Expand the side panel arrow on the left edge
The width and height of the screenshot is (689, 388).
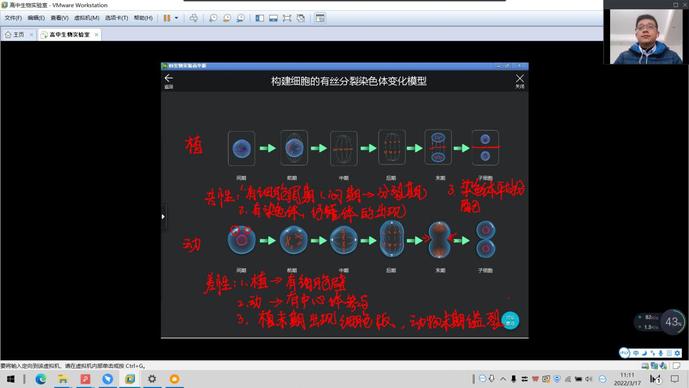[163, 217]
